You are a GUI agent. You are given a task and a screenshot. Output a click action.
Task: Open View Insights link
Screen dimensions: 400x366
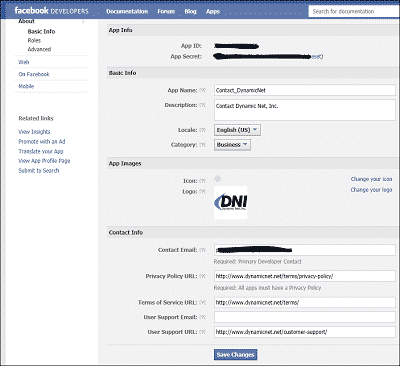pos(34,132)
